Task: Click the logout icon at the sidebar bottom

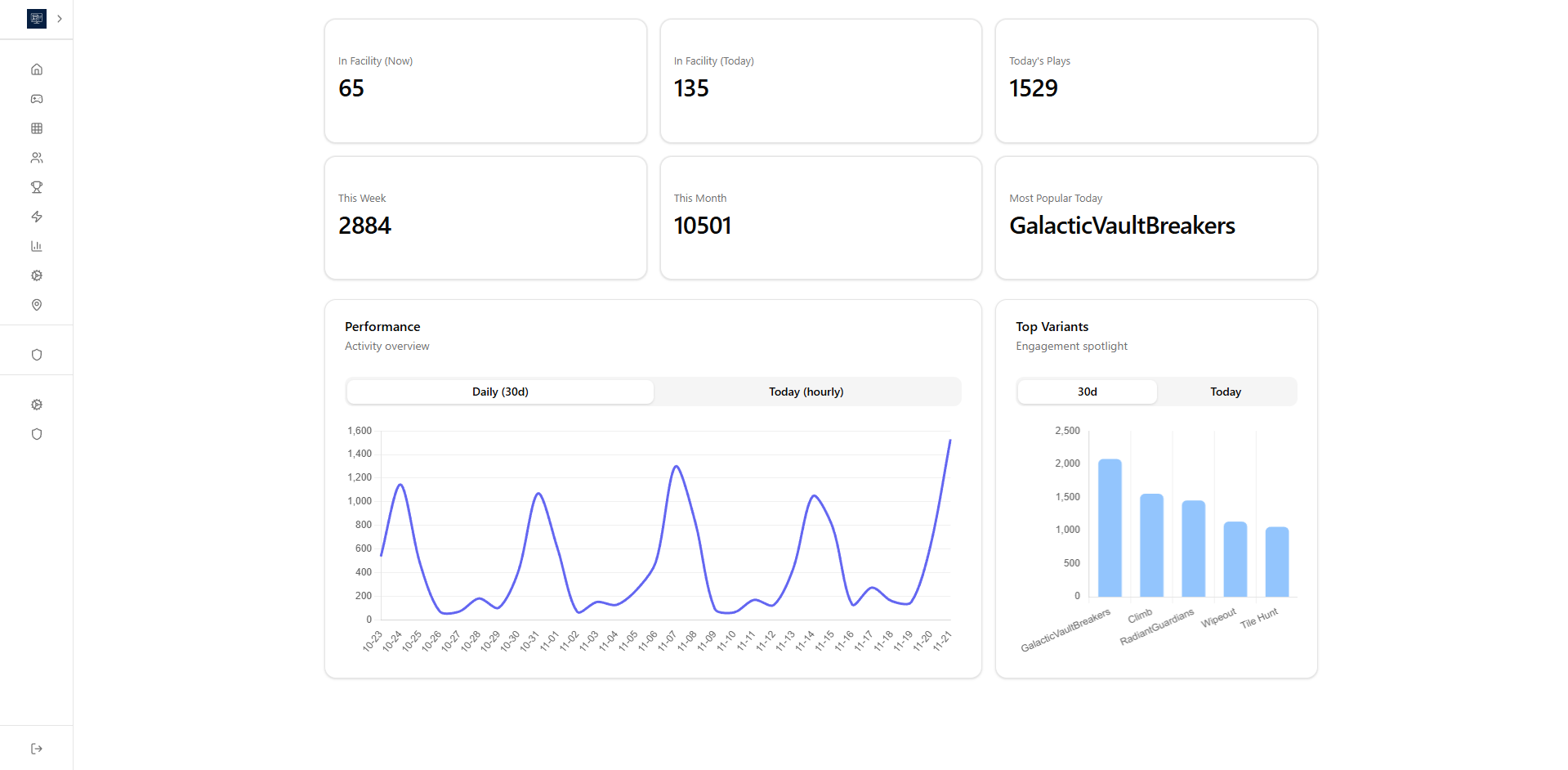Action: click(x=37, y=749)
